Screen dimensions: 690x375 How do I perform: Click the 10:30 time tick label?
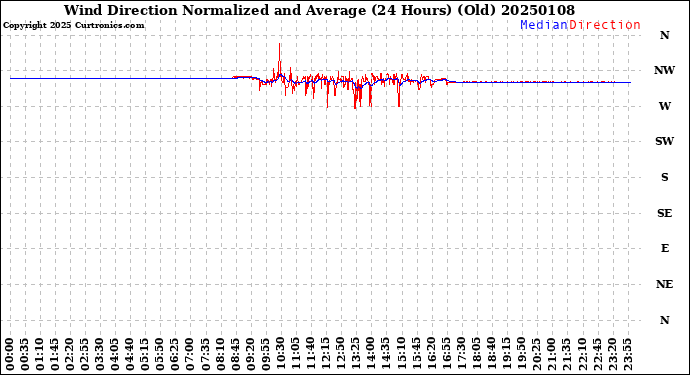[281, 354]
